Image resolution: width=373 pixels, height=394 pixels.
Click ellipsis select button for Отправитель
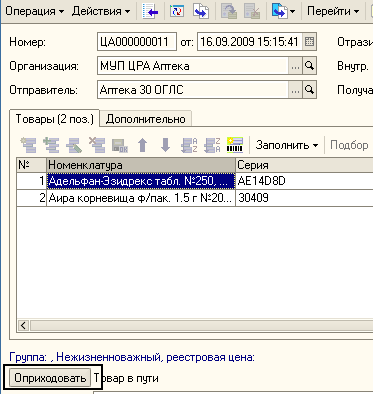295,90
